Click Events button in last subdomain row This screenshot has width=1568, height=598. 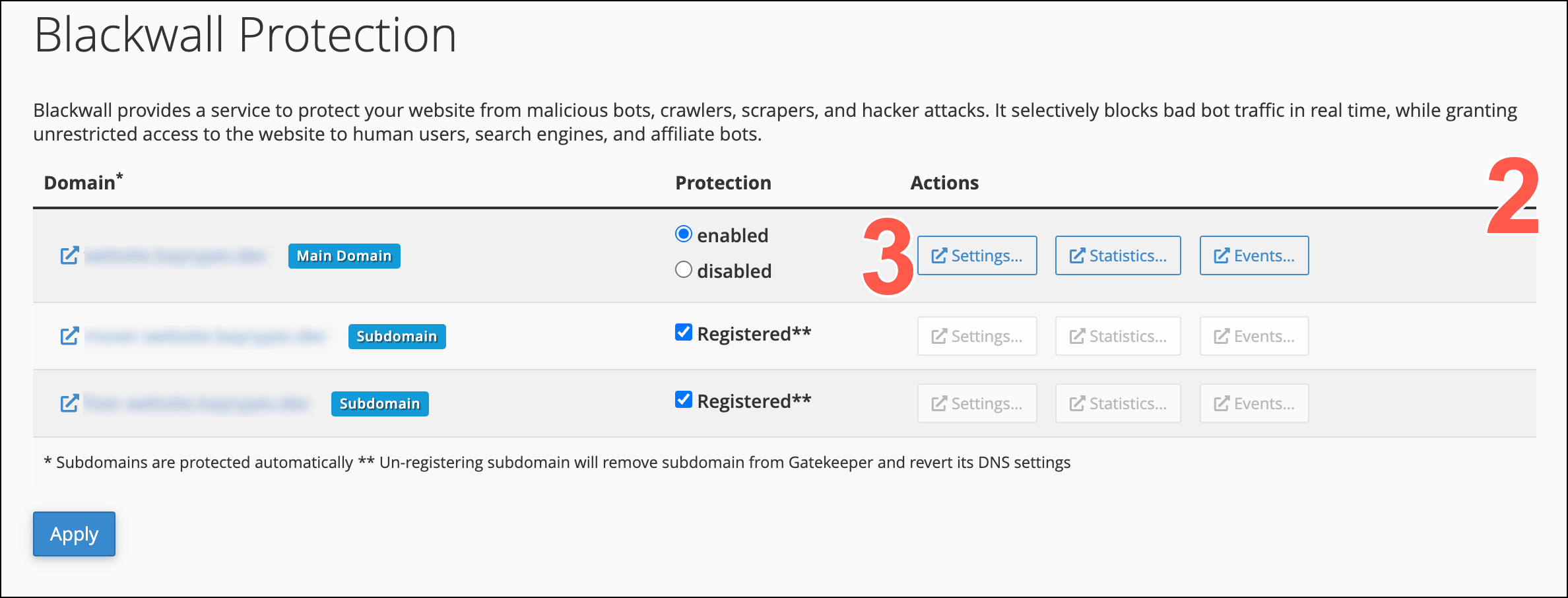1255,403
